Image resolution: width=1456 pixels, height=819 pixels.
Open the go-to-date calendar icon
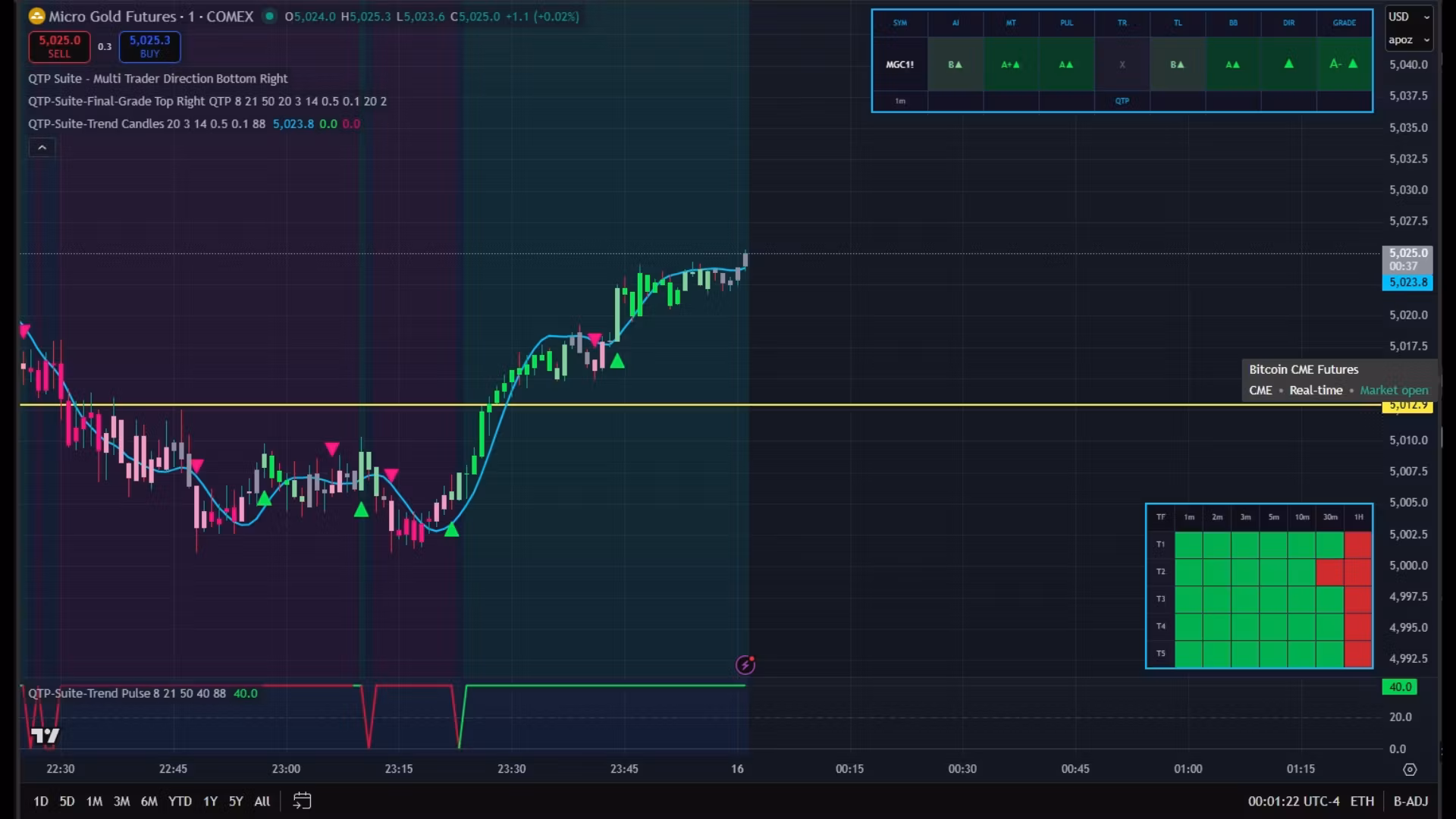(x=302, y=800)
